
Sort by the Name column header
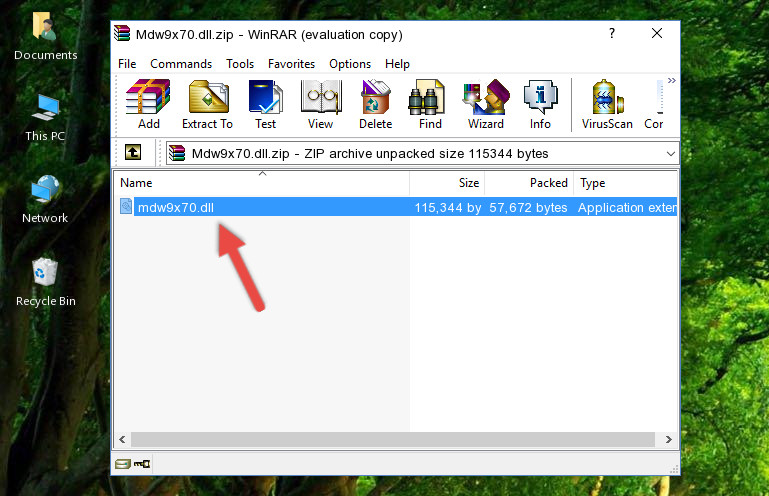coord(262,183)
